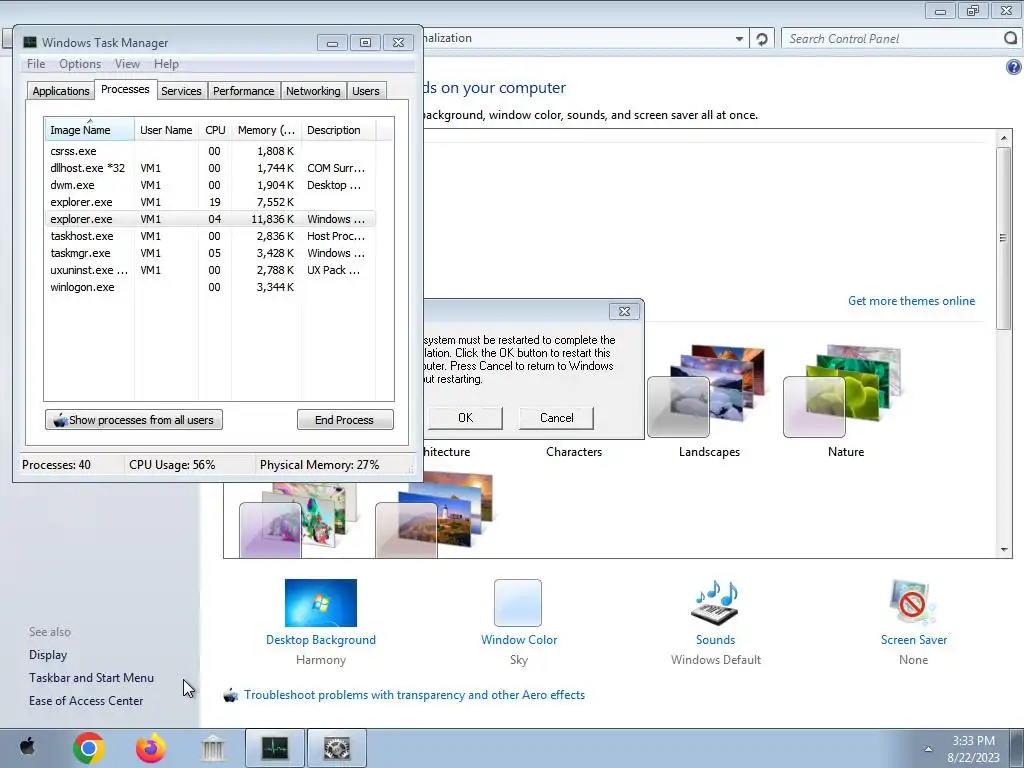The width and height of the screenshot is (1024, 768).
Task: Select the winlogon.exe process
Action: coord(210,287)
